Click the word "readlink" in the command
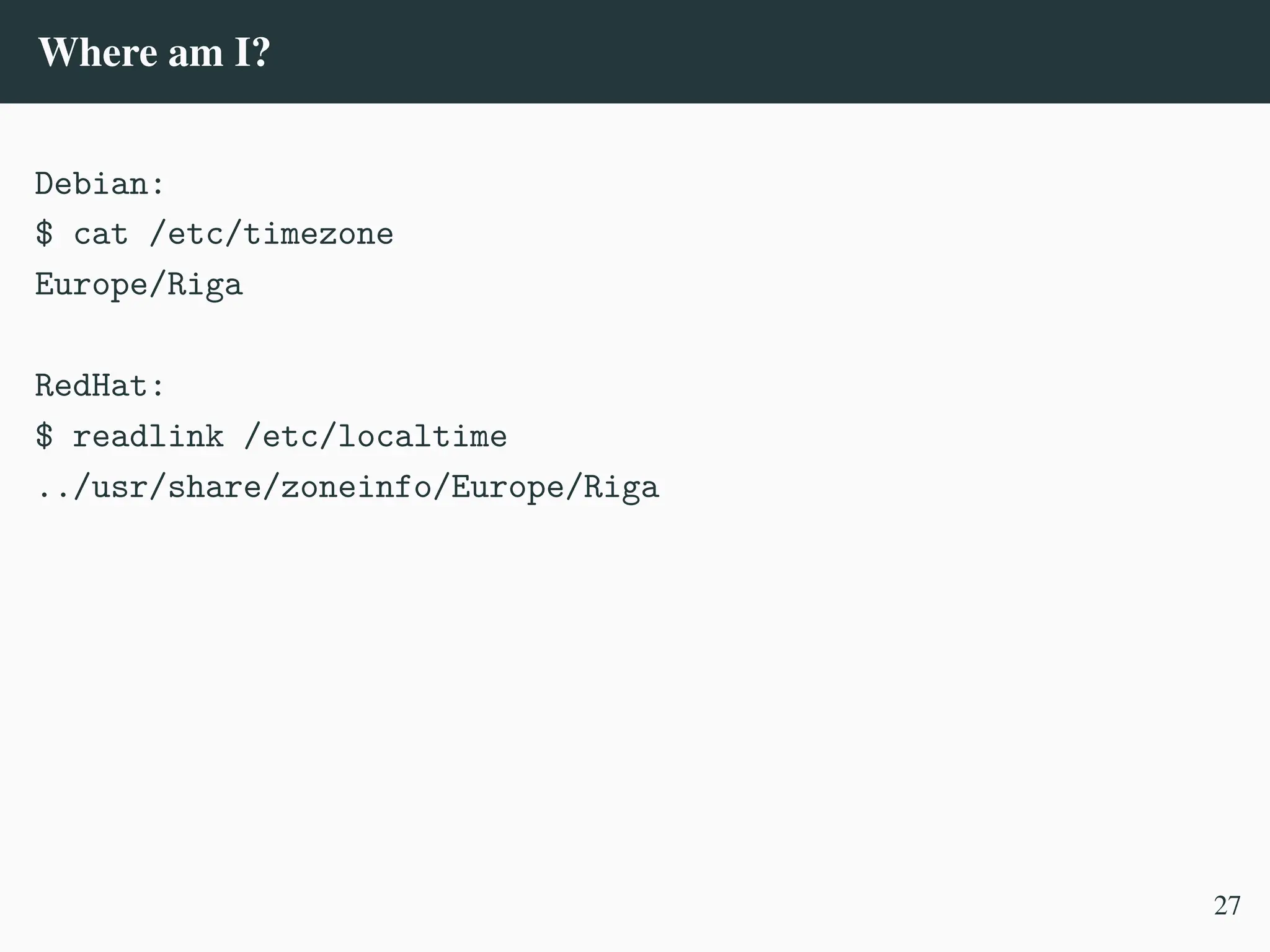1270x952 pixels. [148, 436]
